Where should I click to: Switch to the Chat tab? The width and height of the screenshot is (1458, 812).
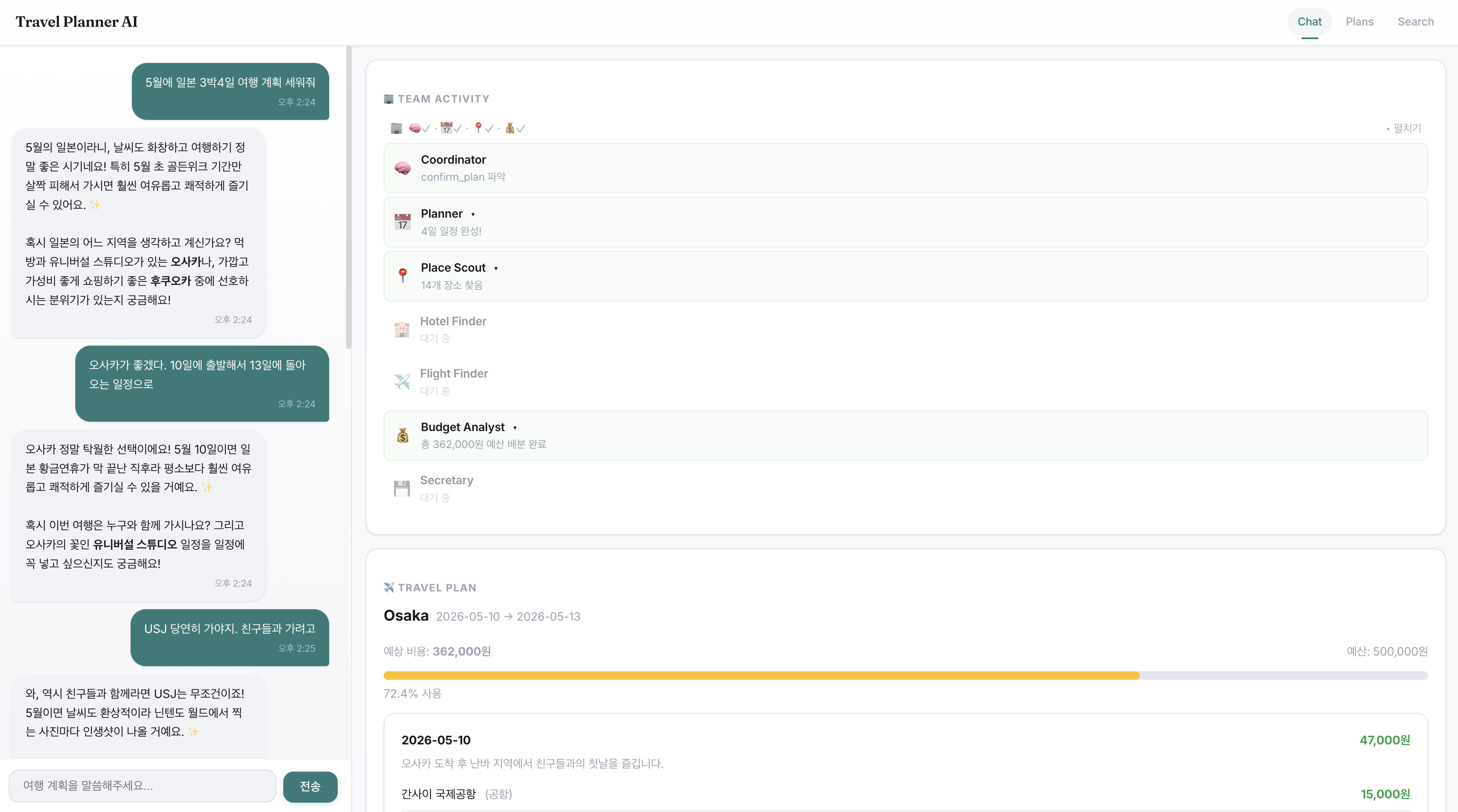(x=1309, y=22)
